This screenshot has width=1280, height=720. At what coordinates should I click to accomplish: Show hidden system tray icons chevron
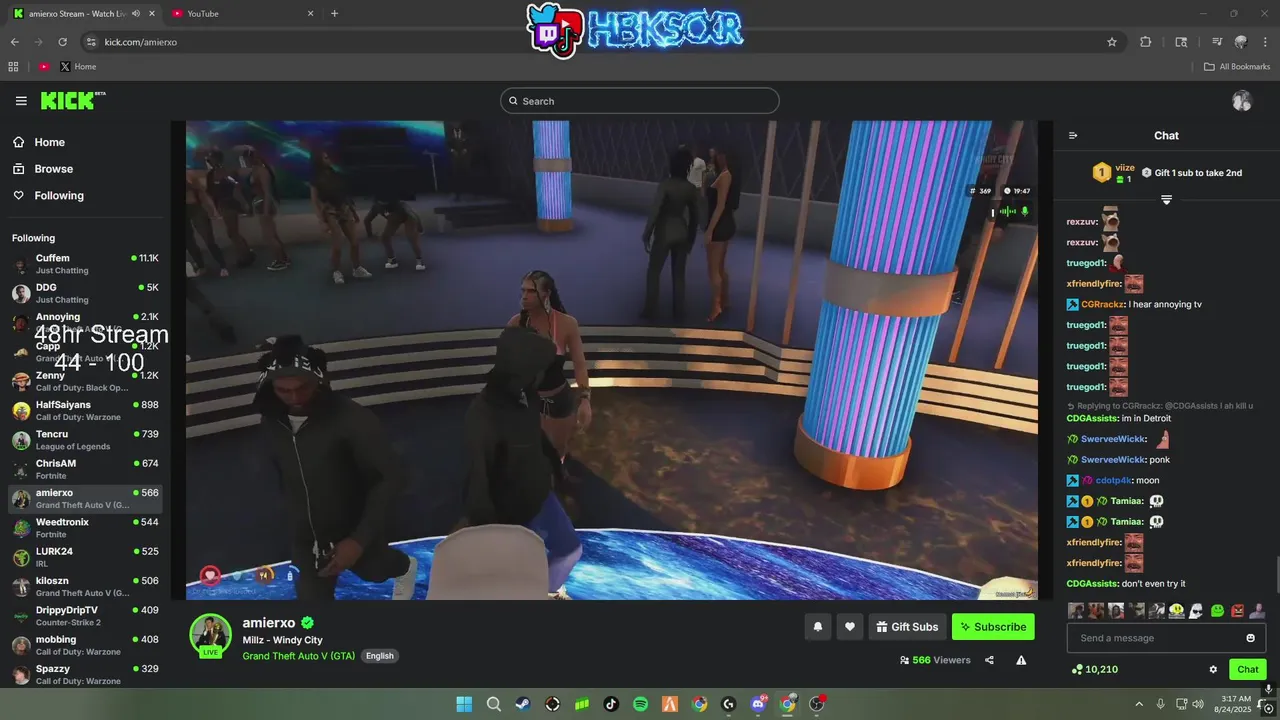click(1138, 704)
